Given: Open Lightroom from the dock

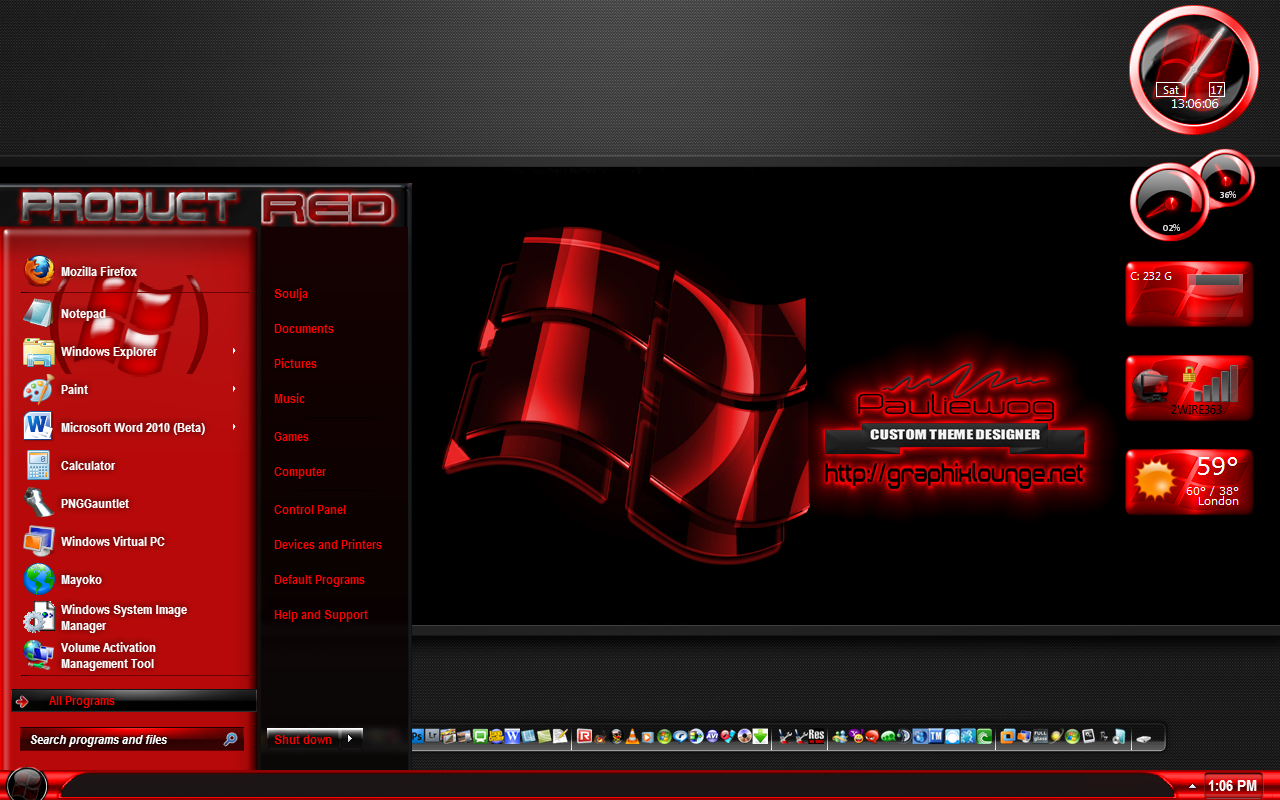Looking at the screenshot, I should [x=432, y=736].
